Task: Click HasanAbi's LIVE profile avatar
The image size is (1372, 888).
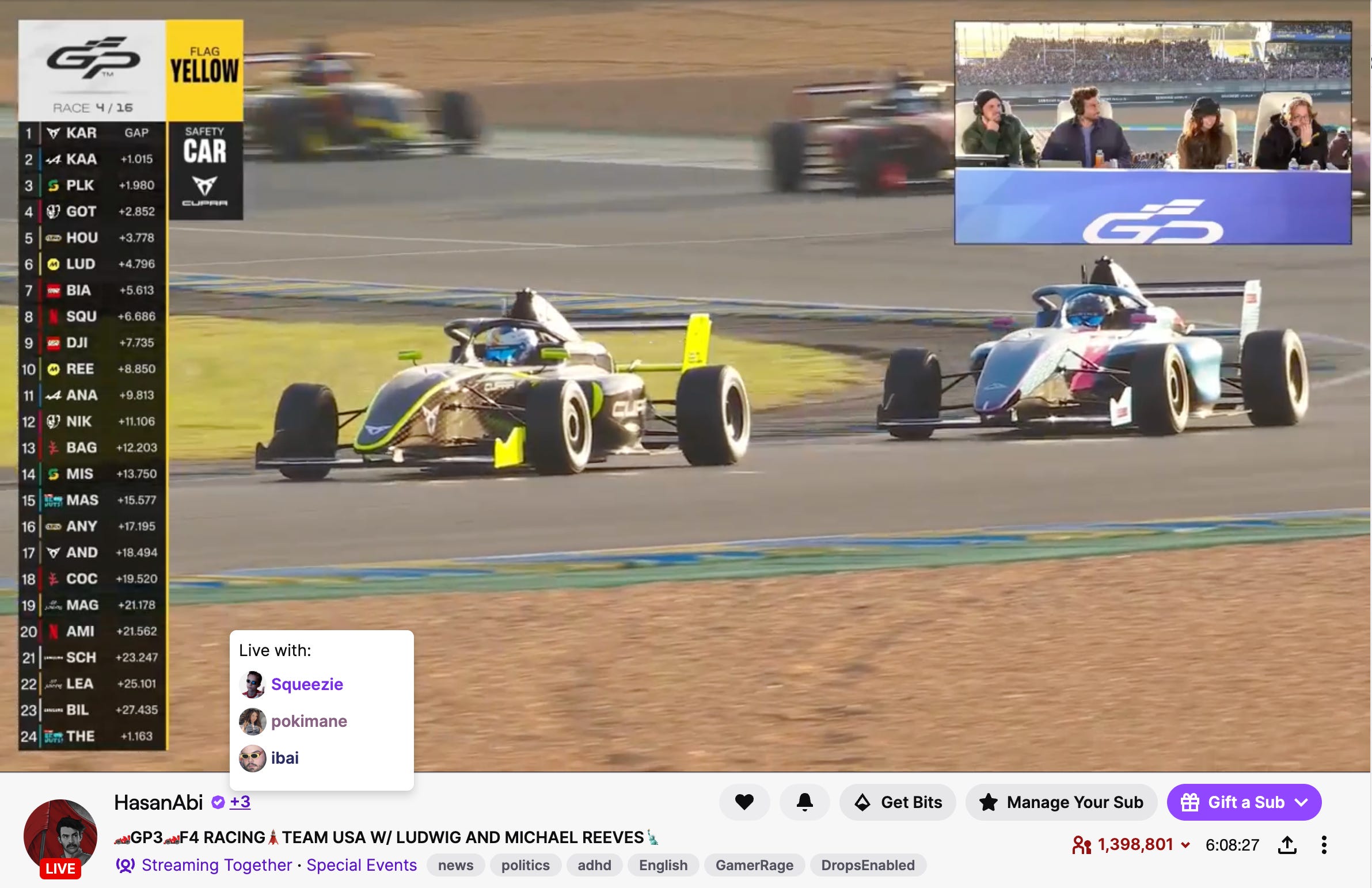Action: (60, 836)
